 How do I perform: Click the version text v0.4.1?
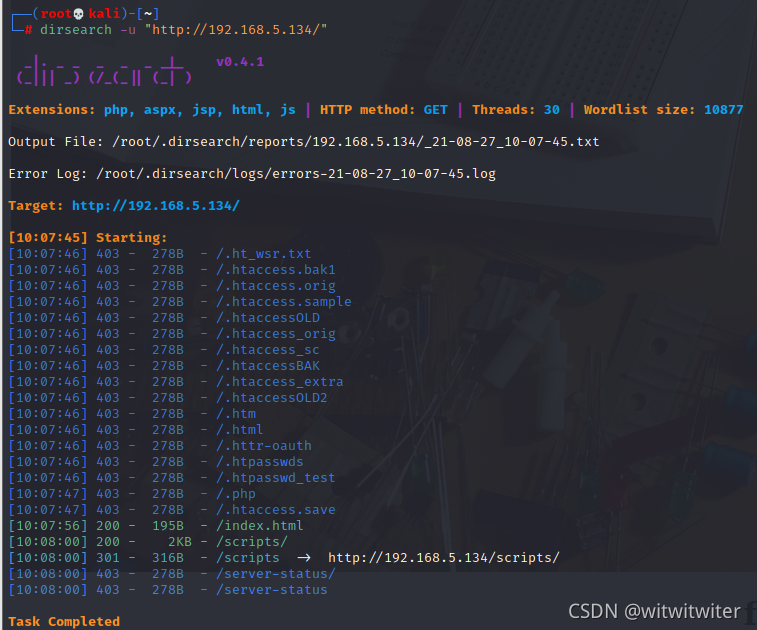[x=240, y=62]
